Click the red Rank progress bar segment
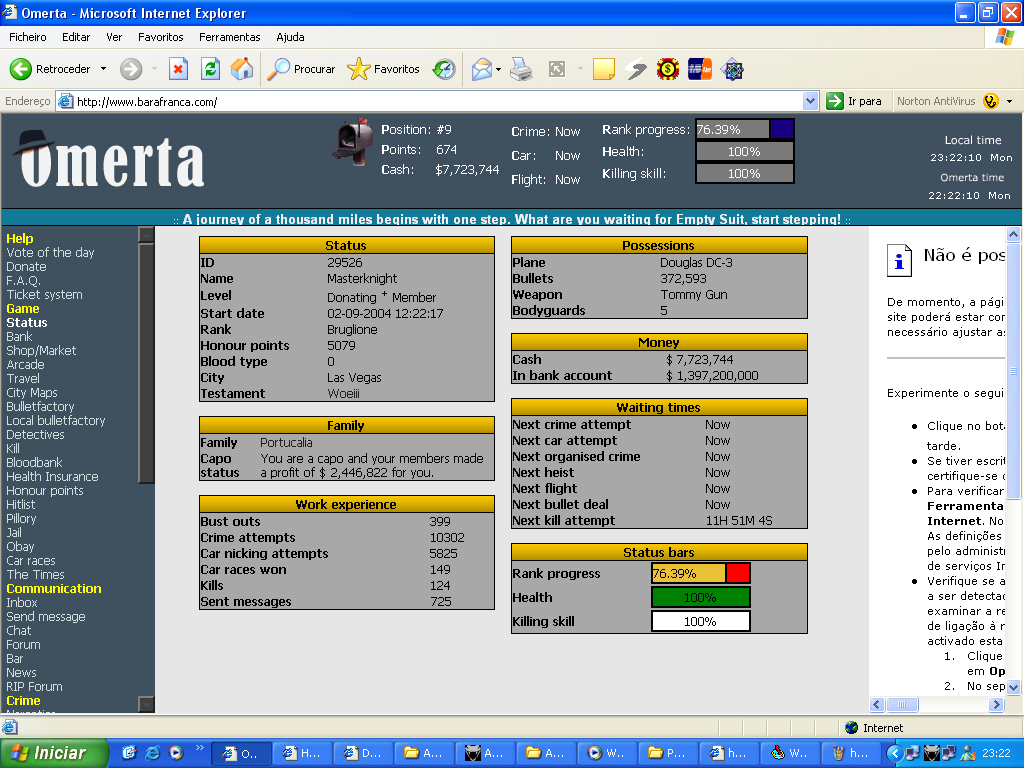 [x=738, y=573]
